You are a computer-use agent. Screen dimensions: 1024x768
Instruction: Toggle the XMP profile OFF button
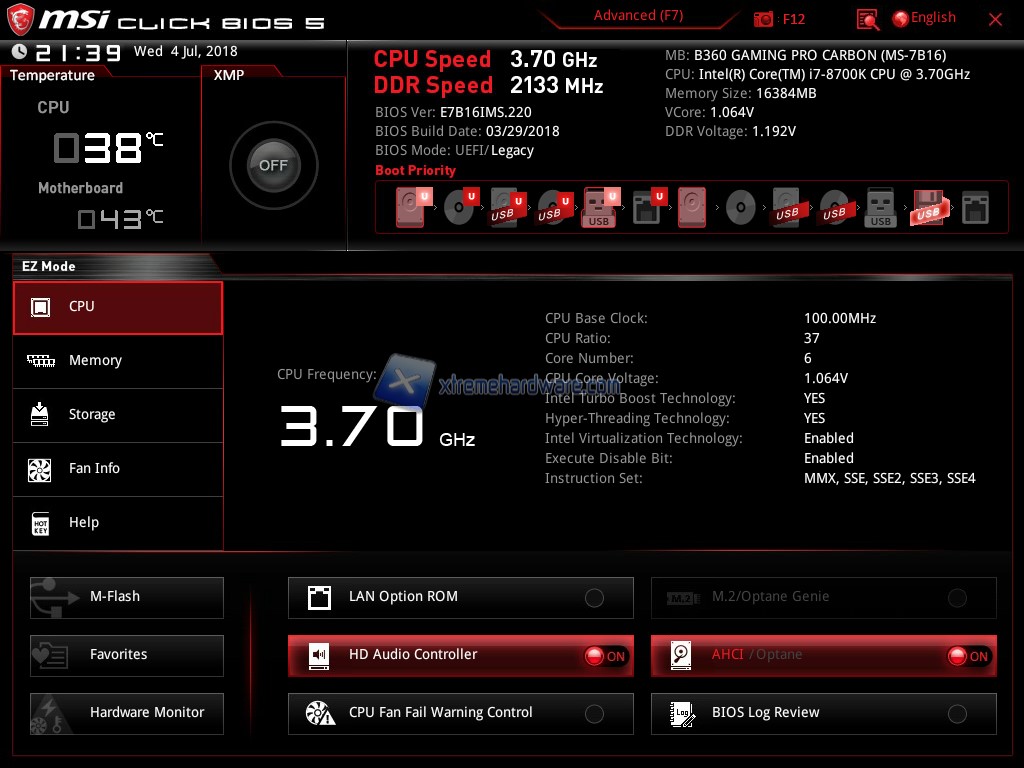(x=273, y=166)
